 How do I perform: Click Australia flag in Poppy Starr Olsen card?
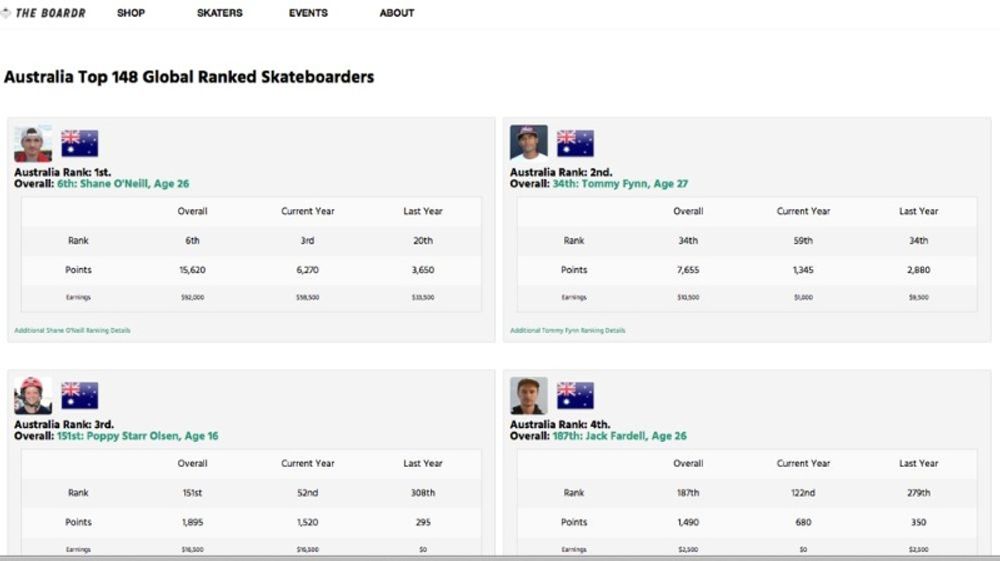[80, 395]
